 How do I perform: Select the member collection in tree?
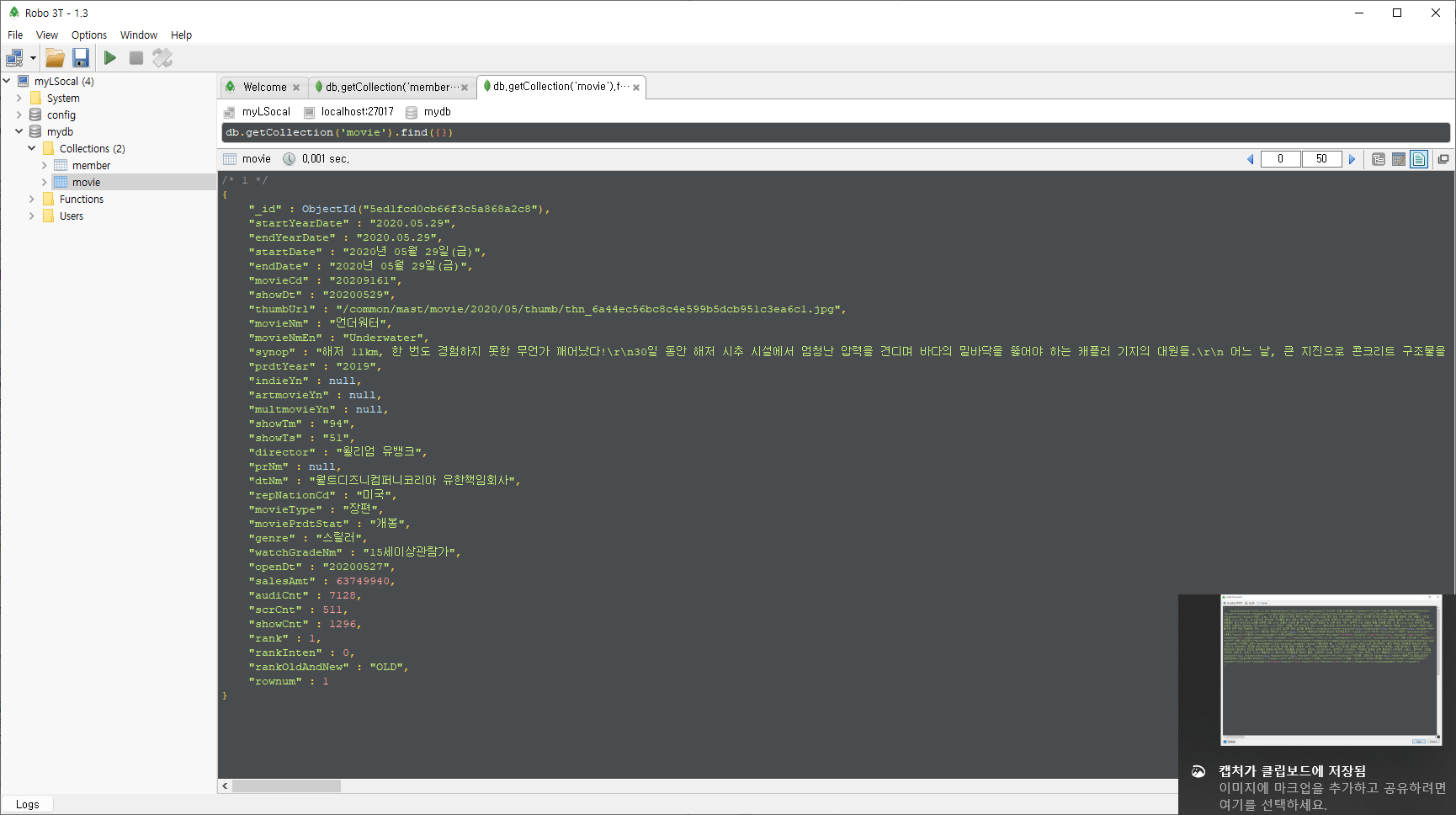pos(91,166)
